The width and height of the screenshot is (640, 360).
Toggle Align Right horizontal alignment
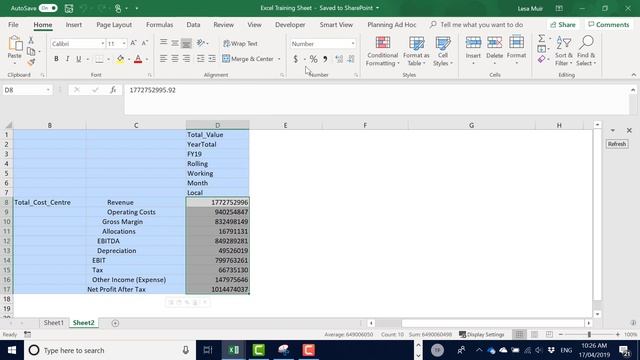click(x=186, y=59)
